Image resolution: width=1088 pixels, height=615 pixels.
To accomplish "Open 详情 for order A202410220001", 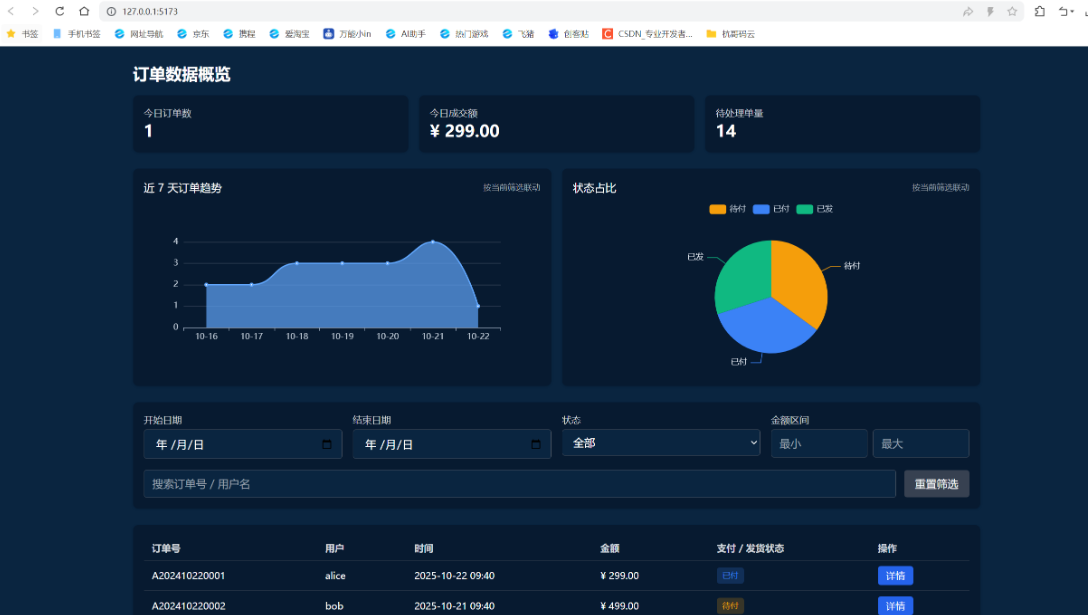I will click(895, 576).
